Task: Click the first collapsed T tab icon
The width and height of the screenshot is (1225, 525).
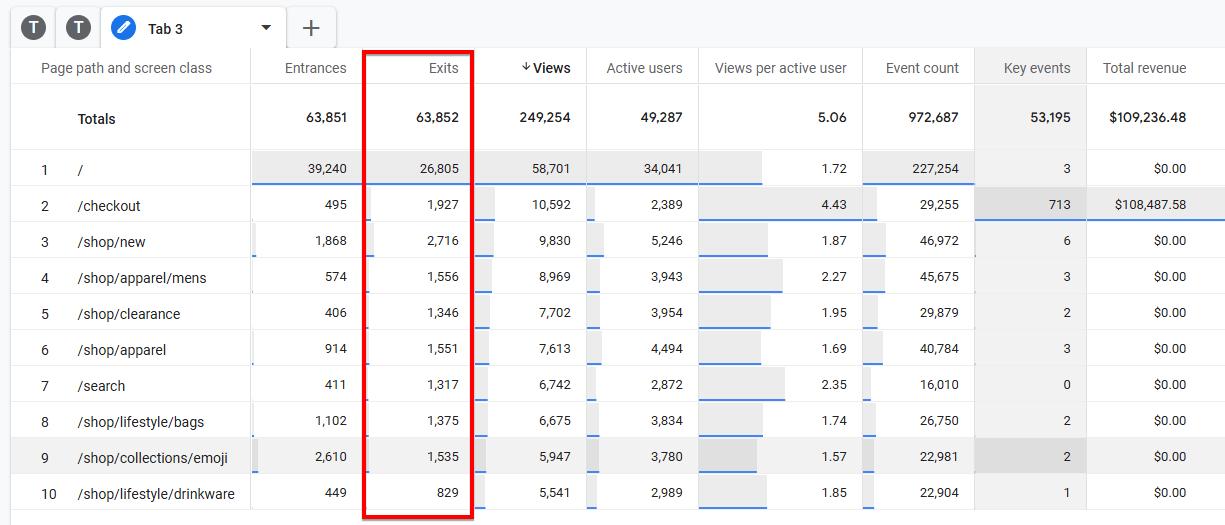Action: tap(34, 28)
